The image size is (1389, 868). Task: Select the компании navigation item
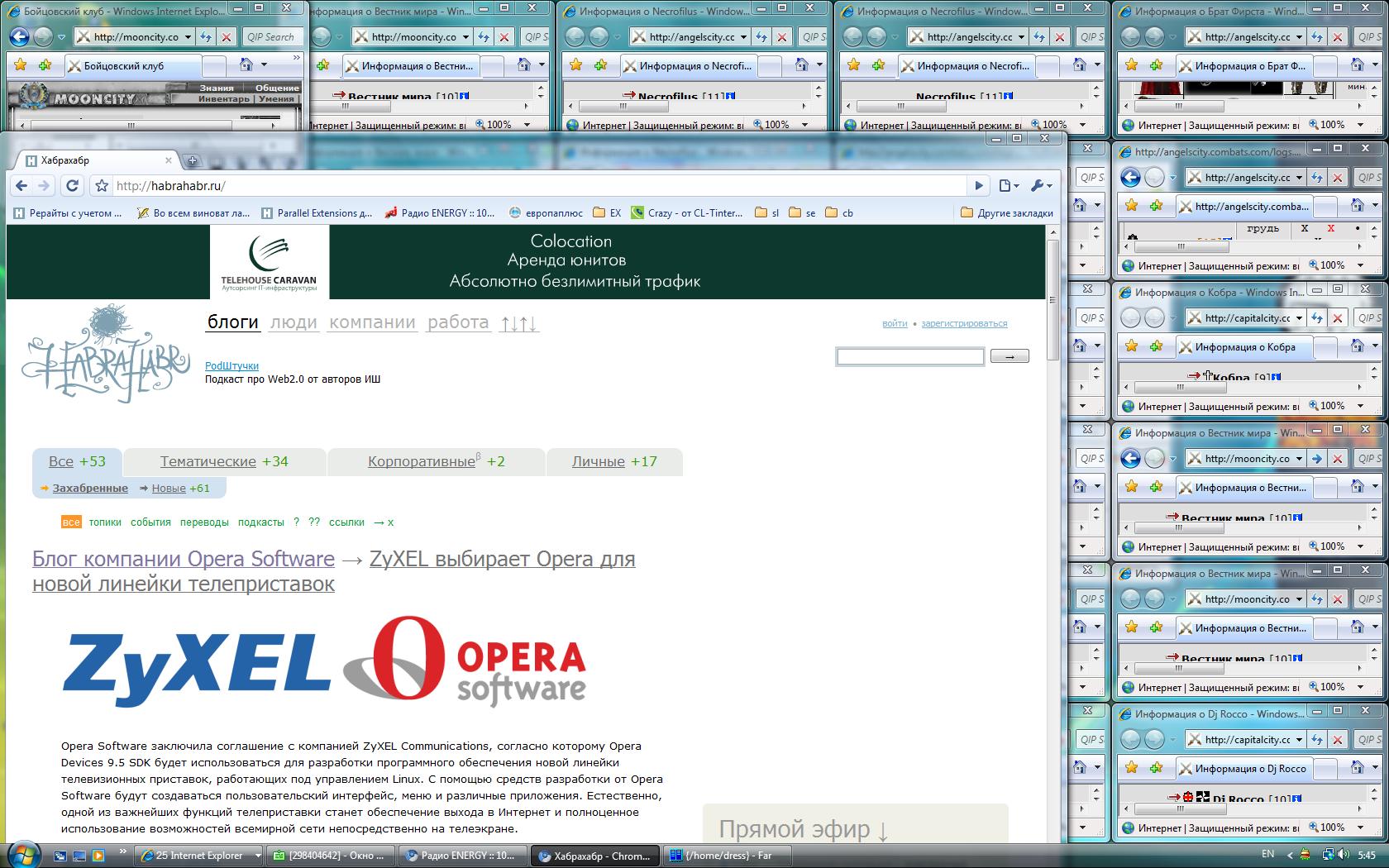[372, 322]
